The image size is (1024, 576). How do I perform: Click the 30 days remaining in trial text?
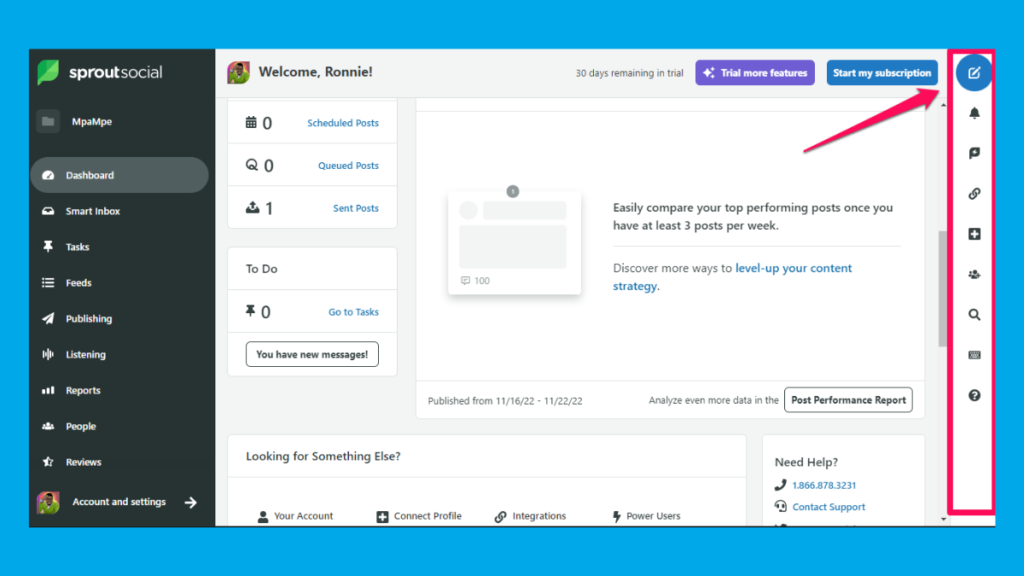629,73
